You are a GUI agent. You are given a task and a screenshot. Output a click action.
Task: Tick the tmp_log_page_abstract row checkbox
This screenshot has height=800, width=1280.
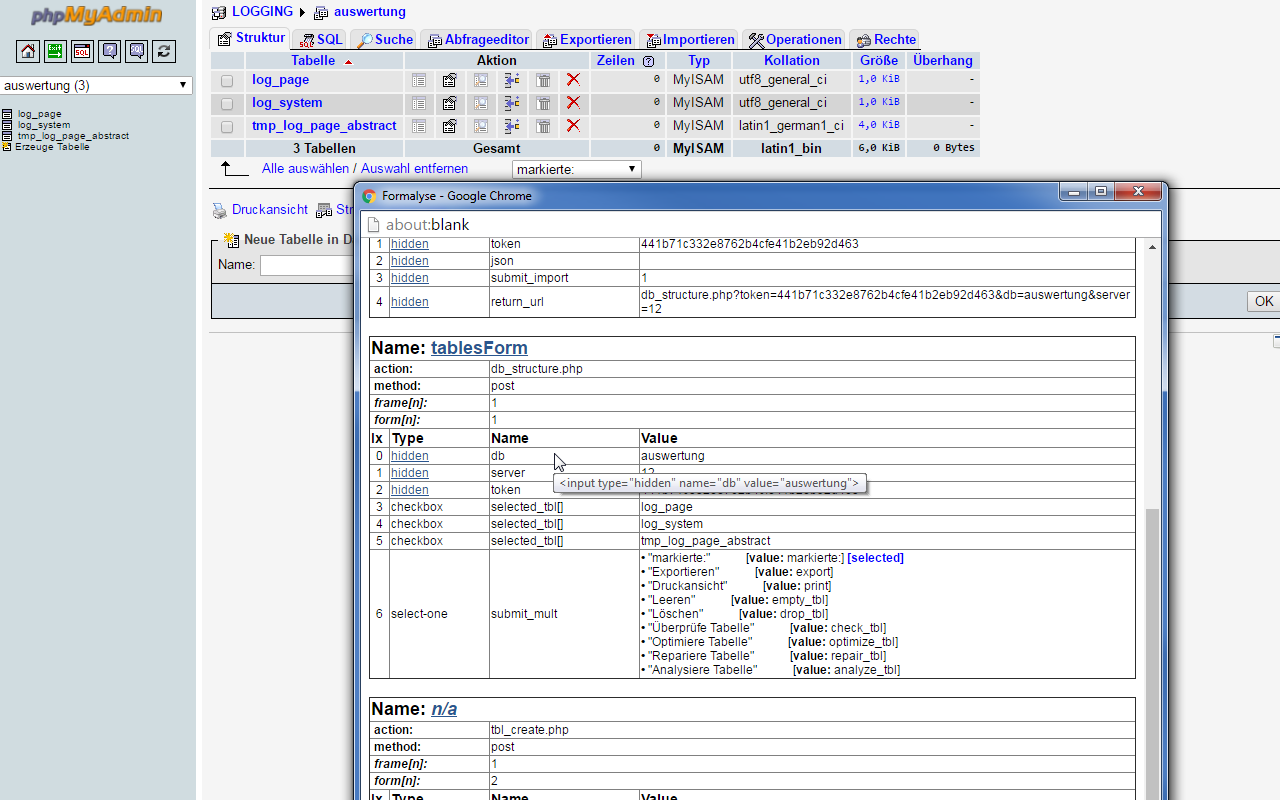(x=227, y=127)
